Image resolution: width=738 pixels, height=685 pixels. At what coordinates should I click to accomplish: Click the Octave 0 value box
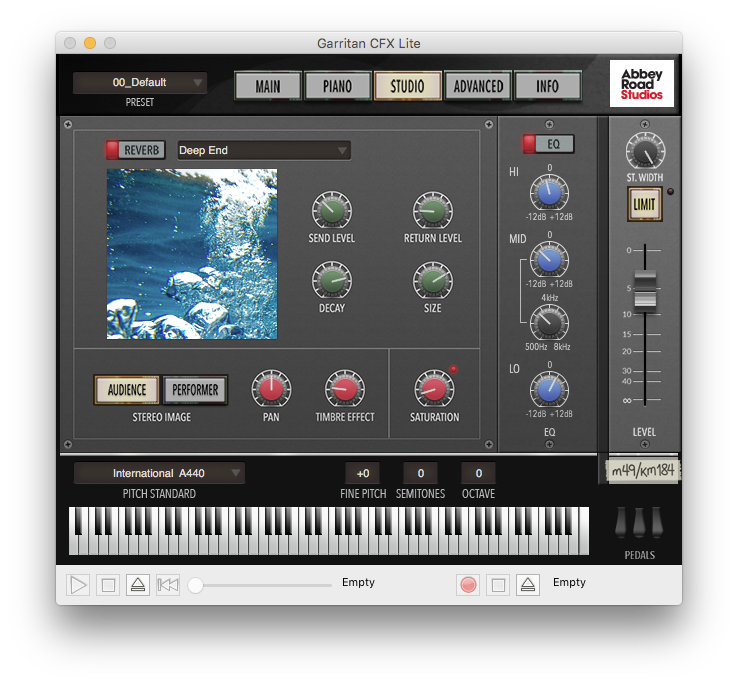[478, 473]
